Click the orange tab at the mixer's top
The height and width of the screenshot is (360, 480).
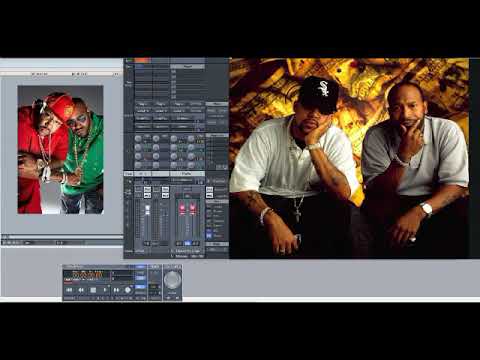[x=142, y=60]
